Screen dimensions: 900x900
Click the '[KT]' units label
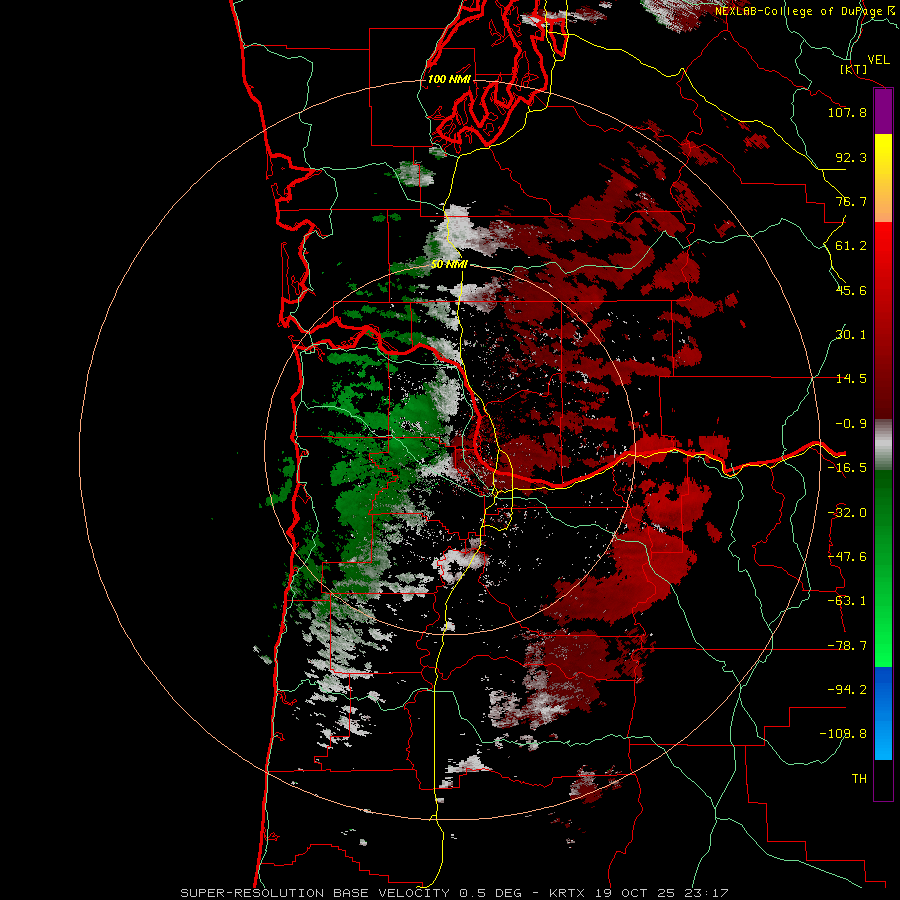854,69
